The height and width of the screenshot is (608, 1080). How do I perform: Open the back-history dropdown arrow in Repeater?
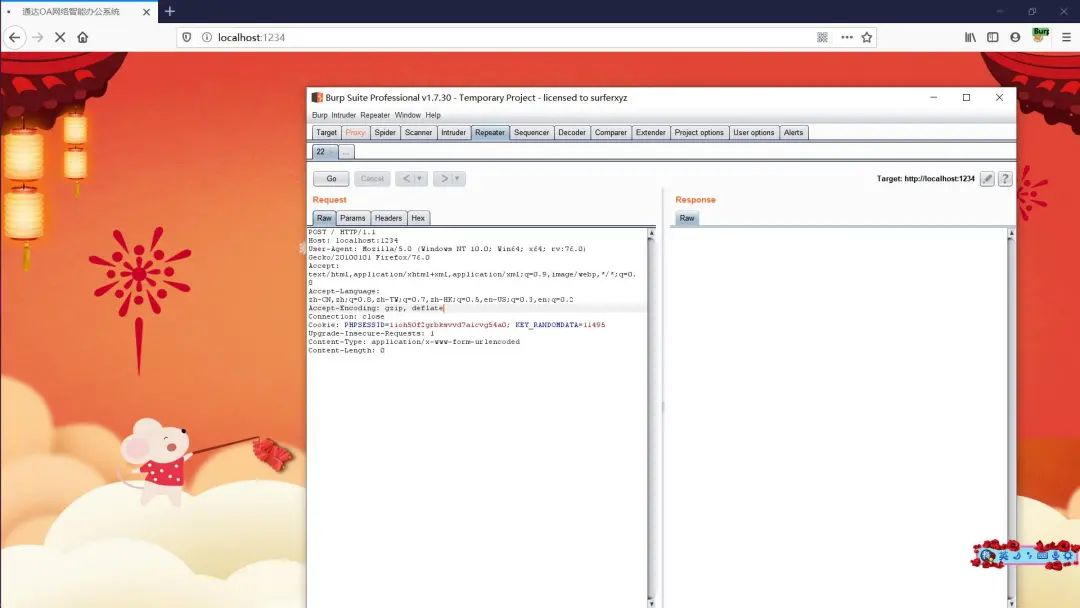coord(419,178)
